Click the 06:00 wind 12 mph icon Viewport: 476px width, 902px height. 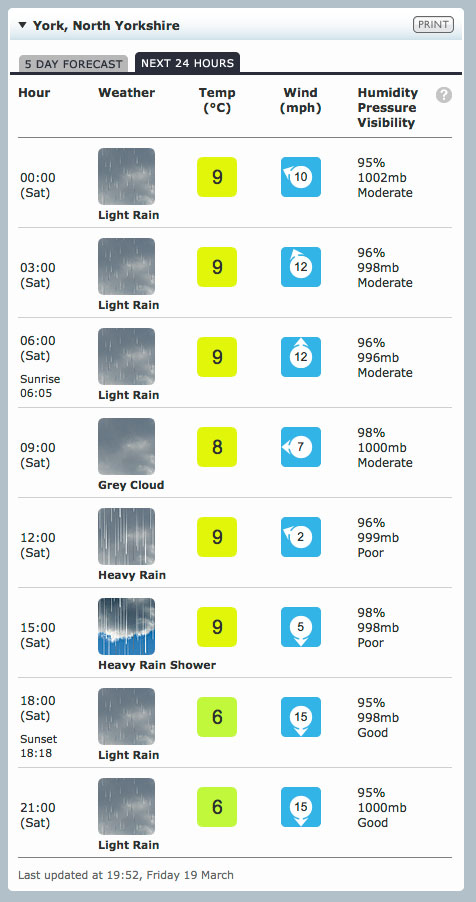pos(301,357)
